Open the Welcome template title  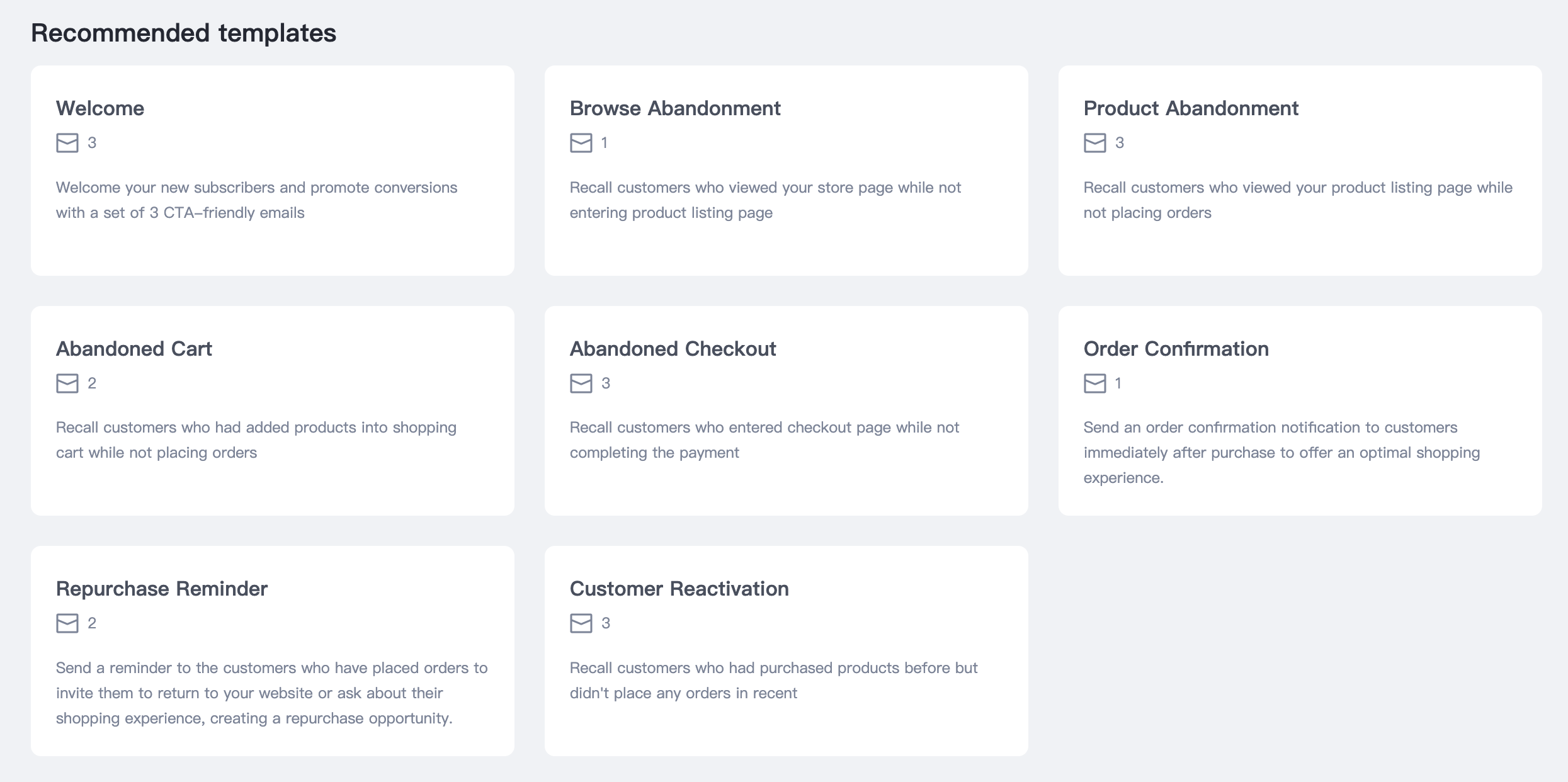click(x=100, y=108)
